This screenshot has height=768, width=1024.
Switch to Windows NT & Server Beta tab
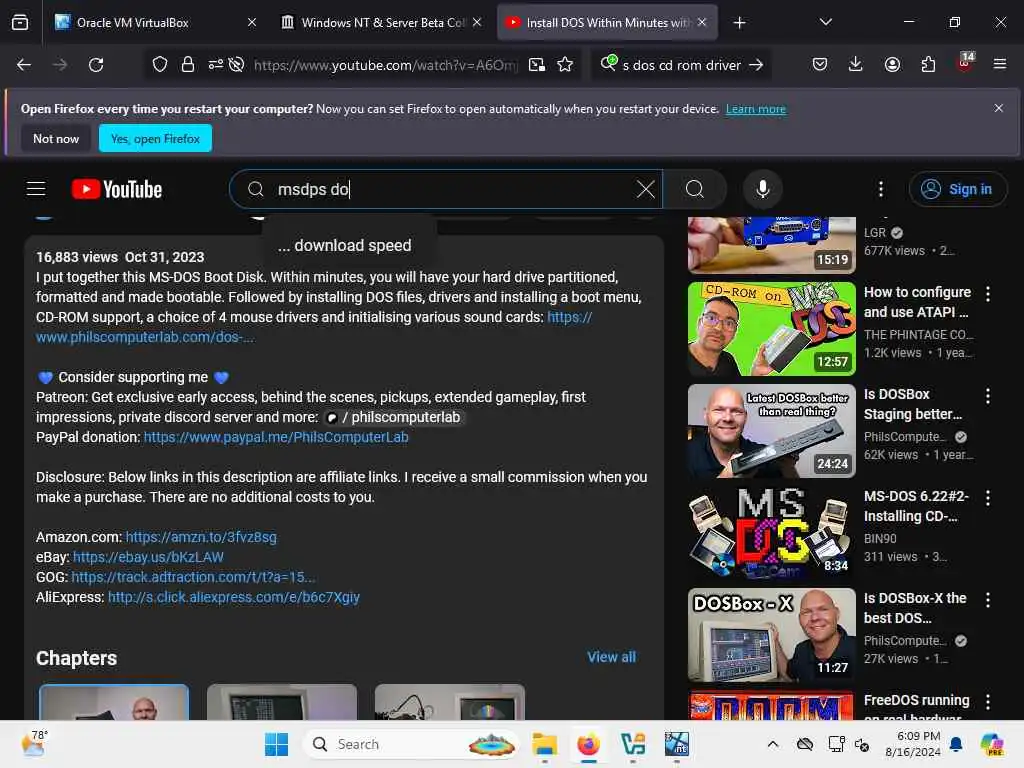click(x=383, y=23)
